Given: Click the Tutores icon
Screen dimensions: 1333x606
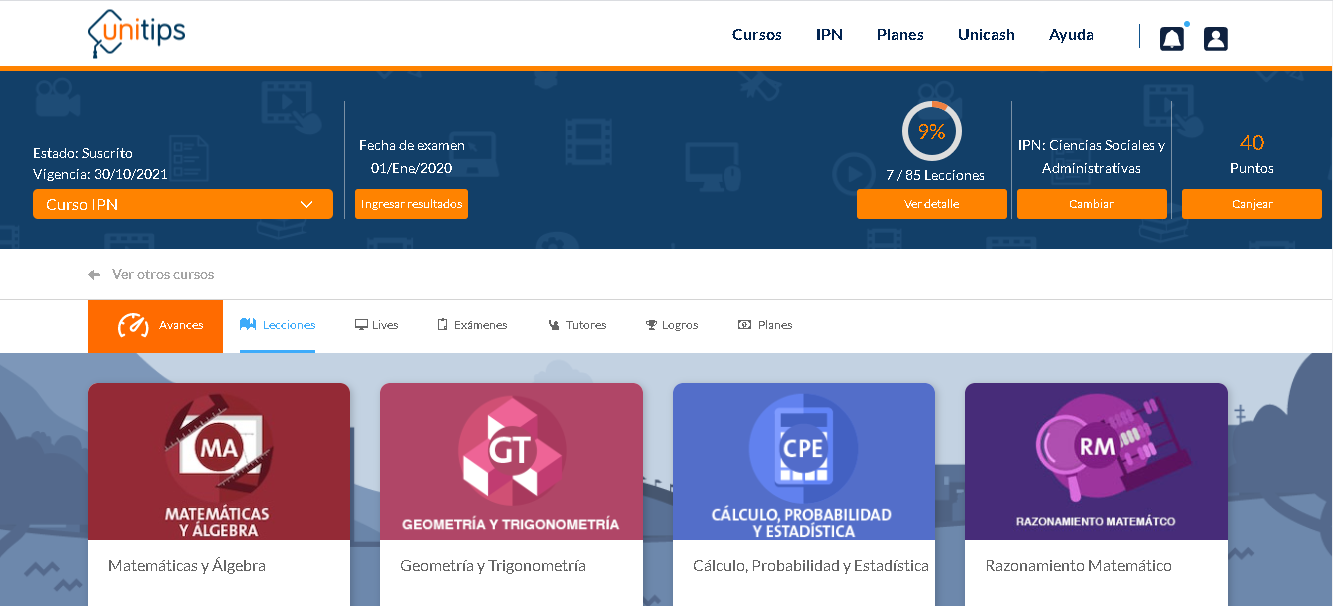Looking at the screenshot, I should tap(553, 325).
